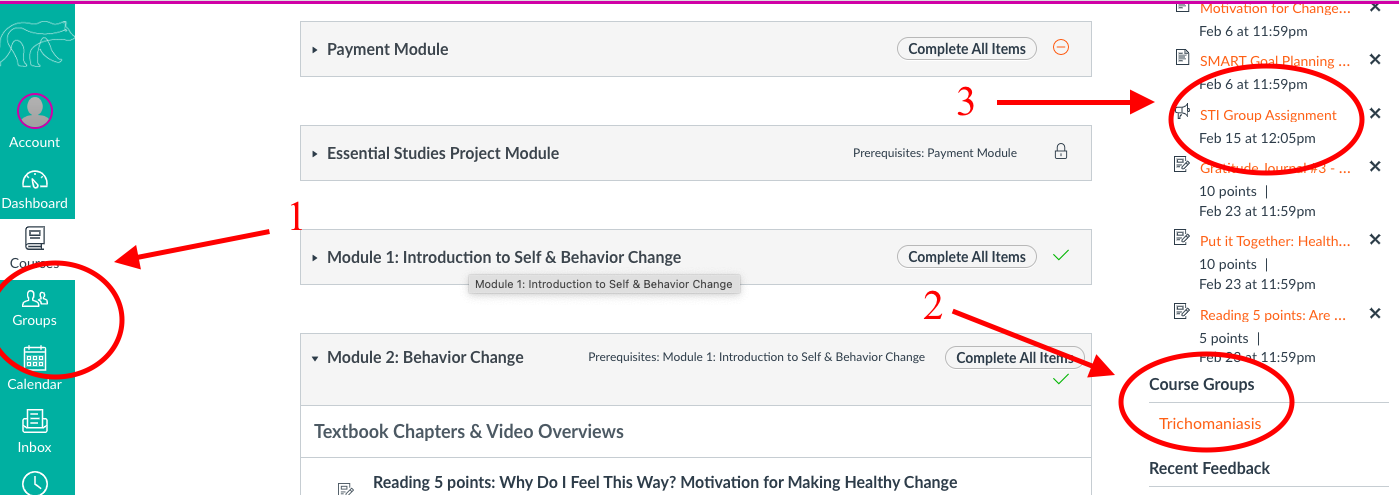The height and width of the screenshot is (495, 1399).
Task: Click the lock icon on Essential Studies module
Action: click(1061, 152)
